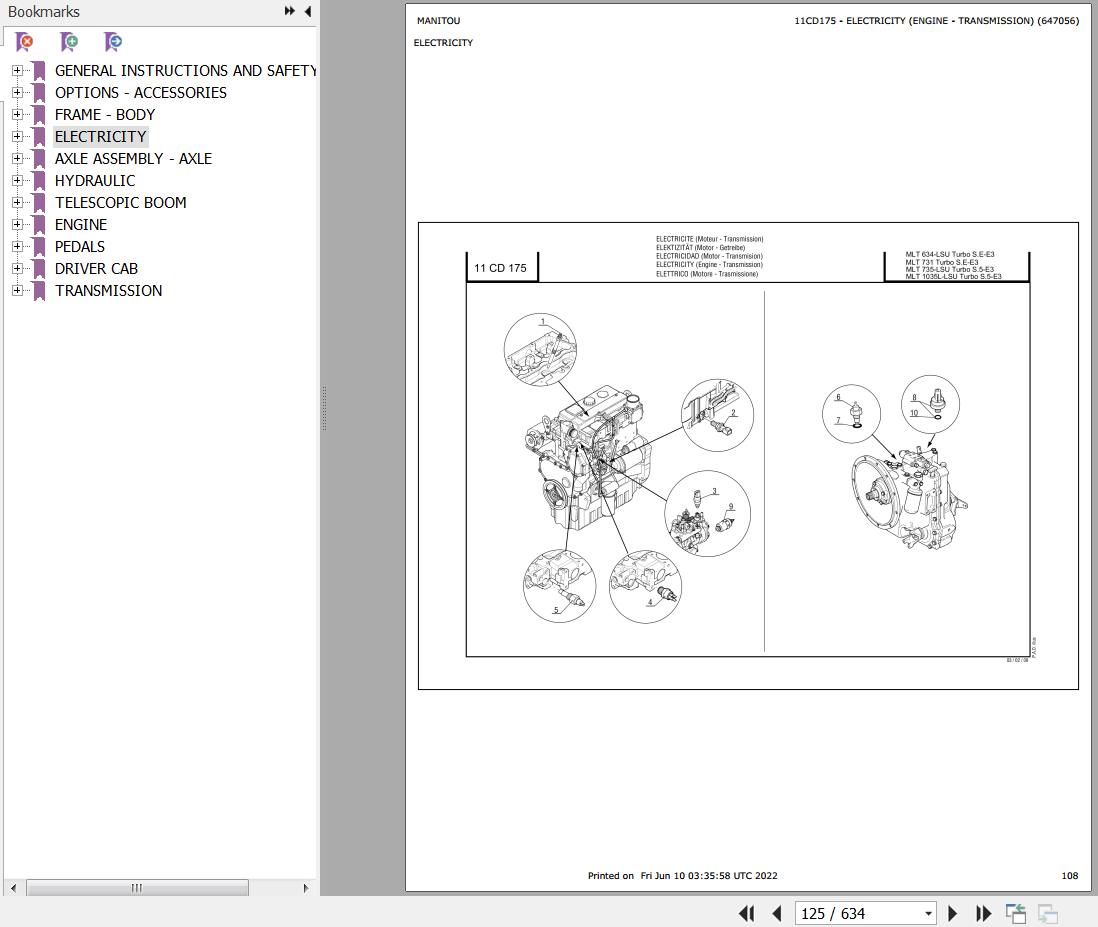Image resolution: width=1098 pixels, height=927 pixels.
Task: Jump to HYDRAULIC bookmark
Action: point(95,181)
